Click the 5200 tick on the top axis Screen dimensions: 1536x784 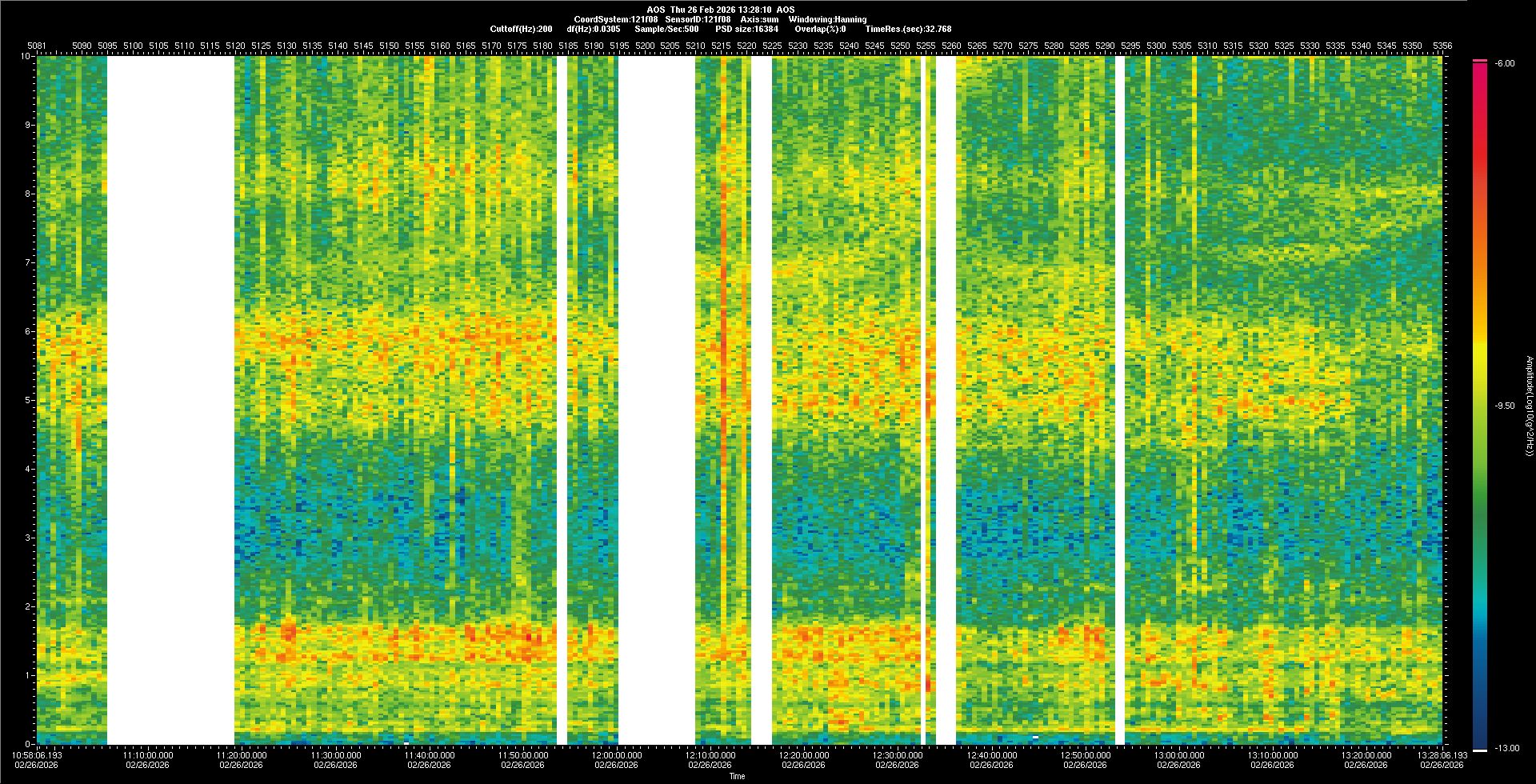coord(644,46)
